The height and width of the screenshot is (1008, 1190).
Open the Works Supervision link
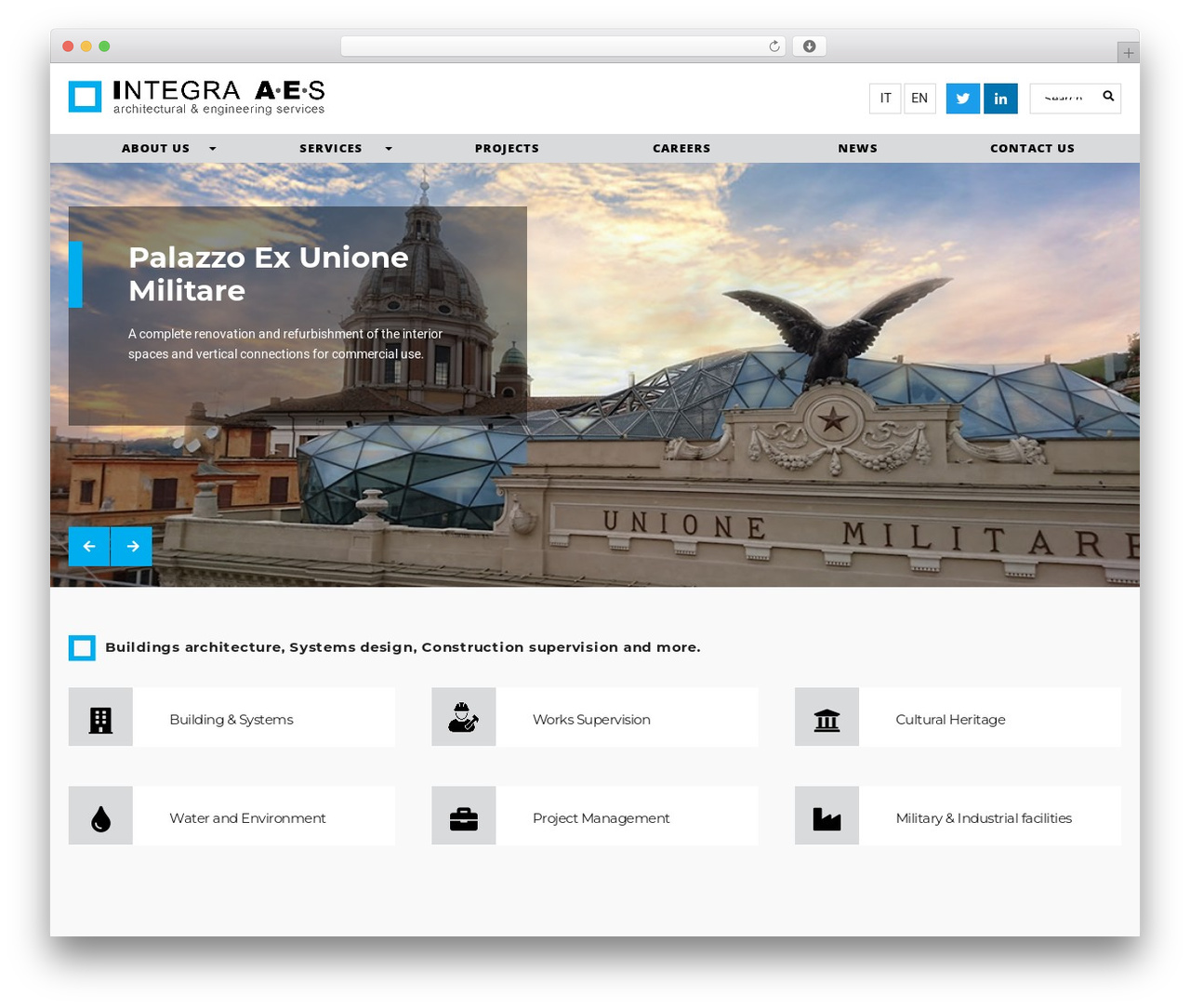tap(591, 719)
